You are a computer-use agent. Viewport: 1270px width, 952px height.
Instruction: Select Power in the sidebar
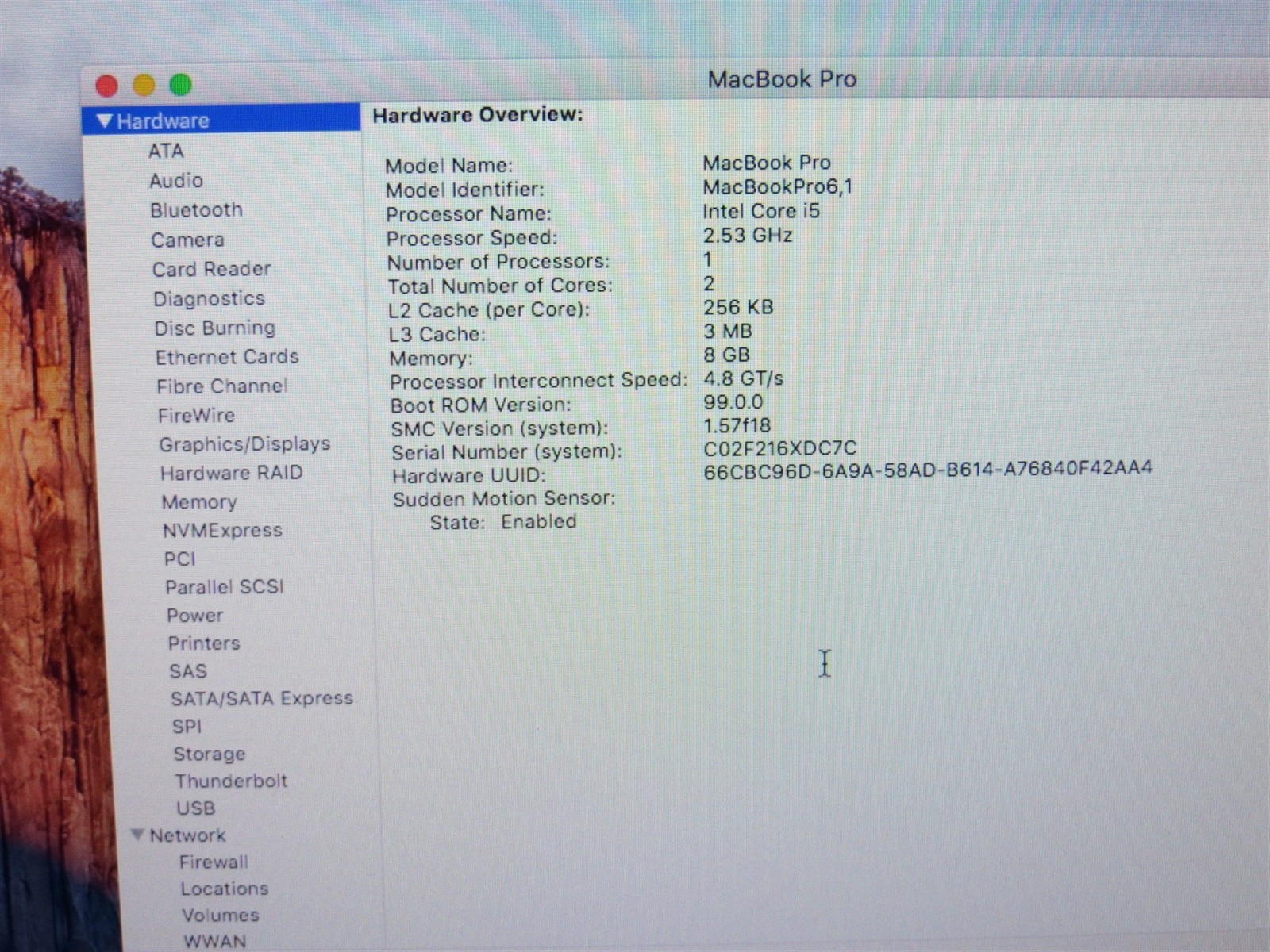click(x=194, y=616)
